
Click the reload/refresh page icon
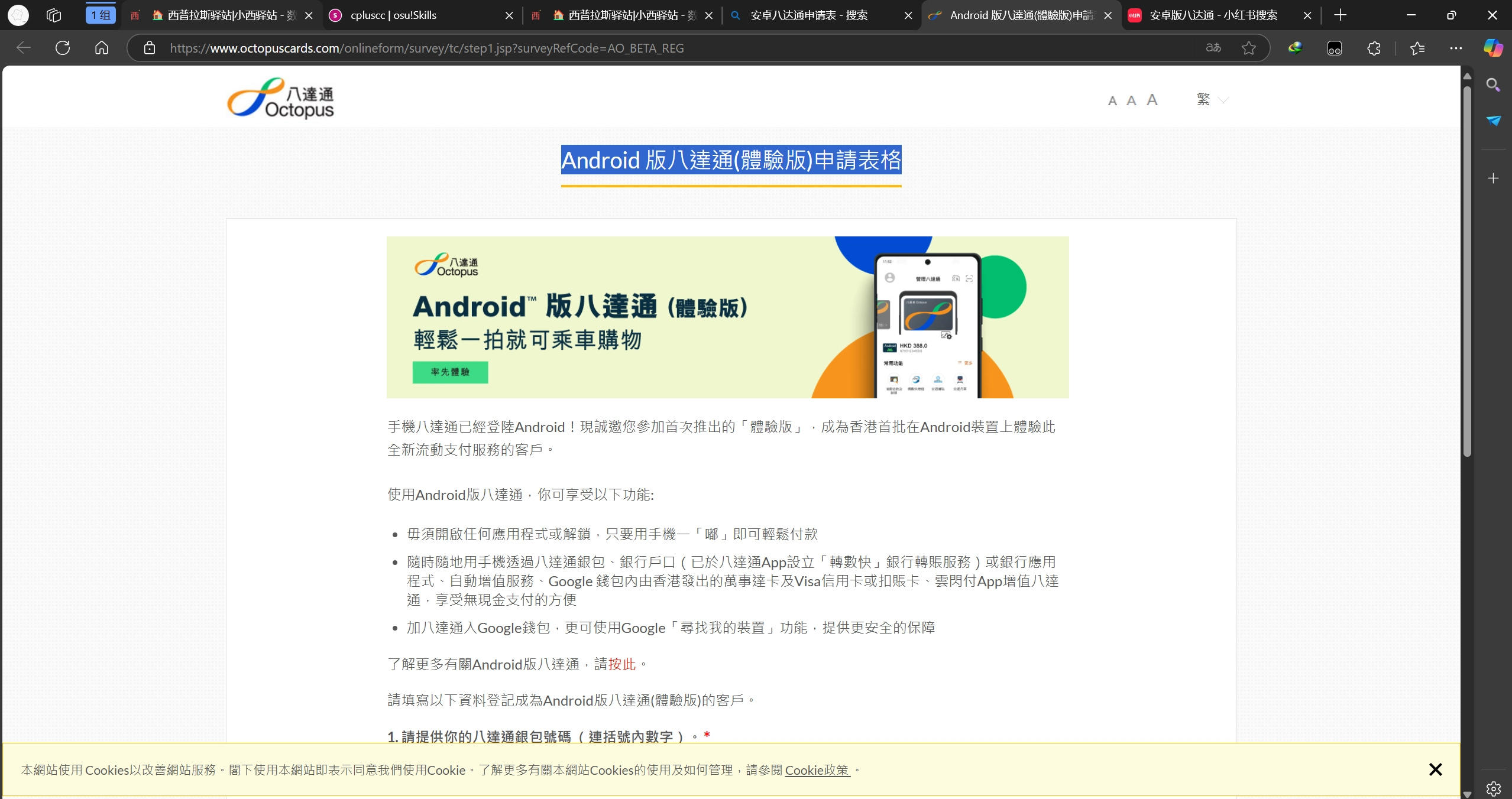tap(62, 48)
